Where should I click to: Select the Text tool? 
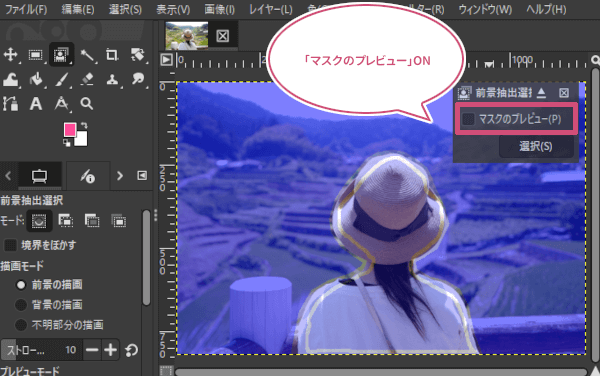click(x=36, y=104)
